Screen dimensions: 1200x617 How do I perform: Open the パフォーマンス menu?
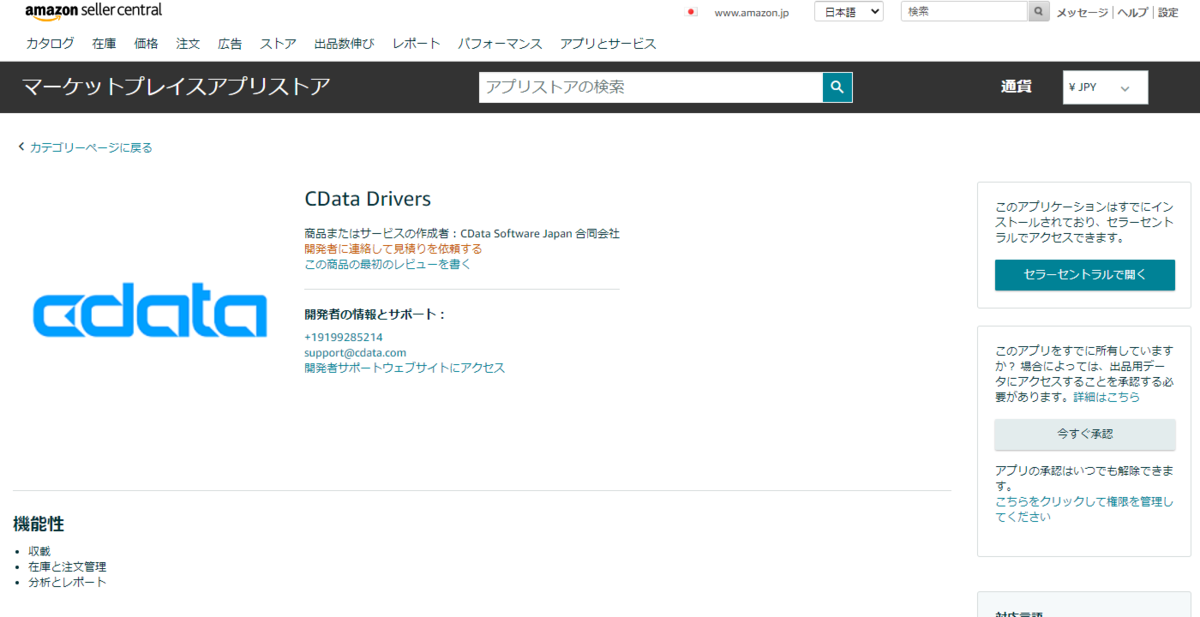500,44
